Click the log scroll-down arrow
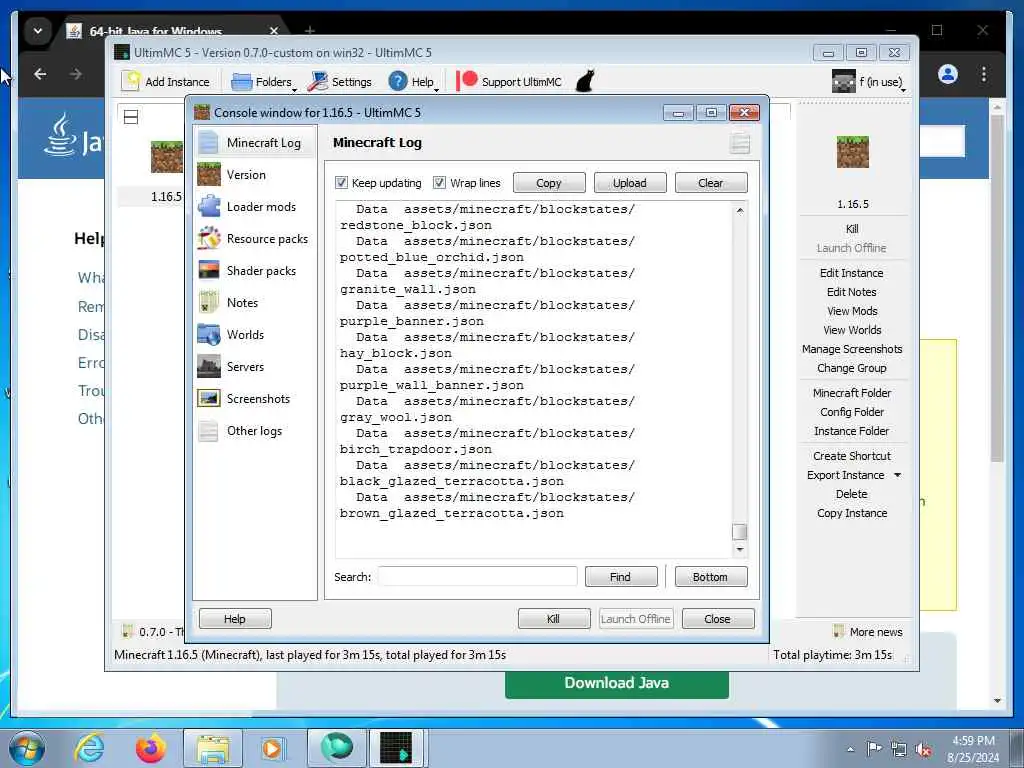This screenshot has width=1024, height=768. 739,550
